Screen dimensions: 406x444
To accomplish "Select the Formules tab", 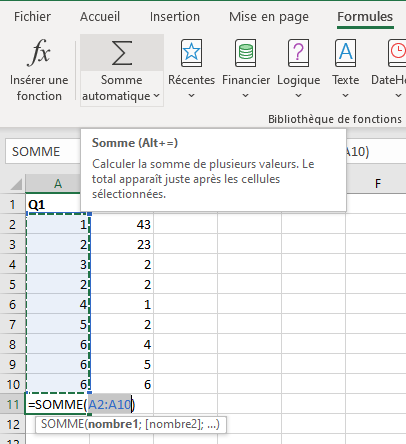I will click(365, 16).
